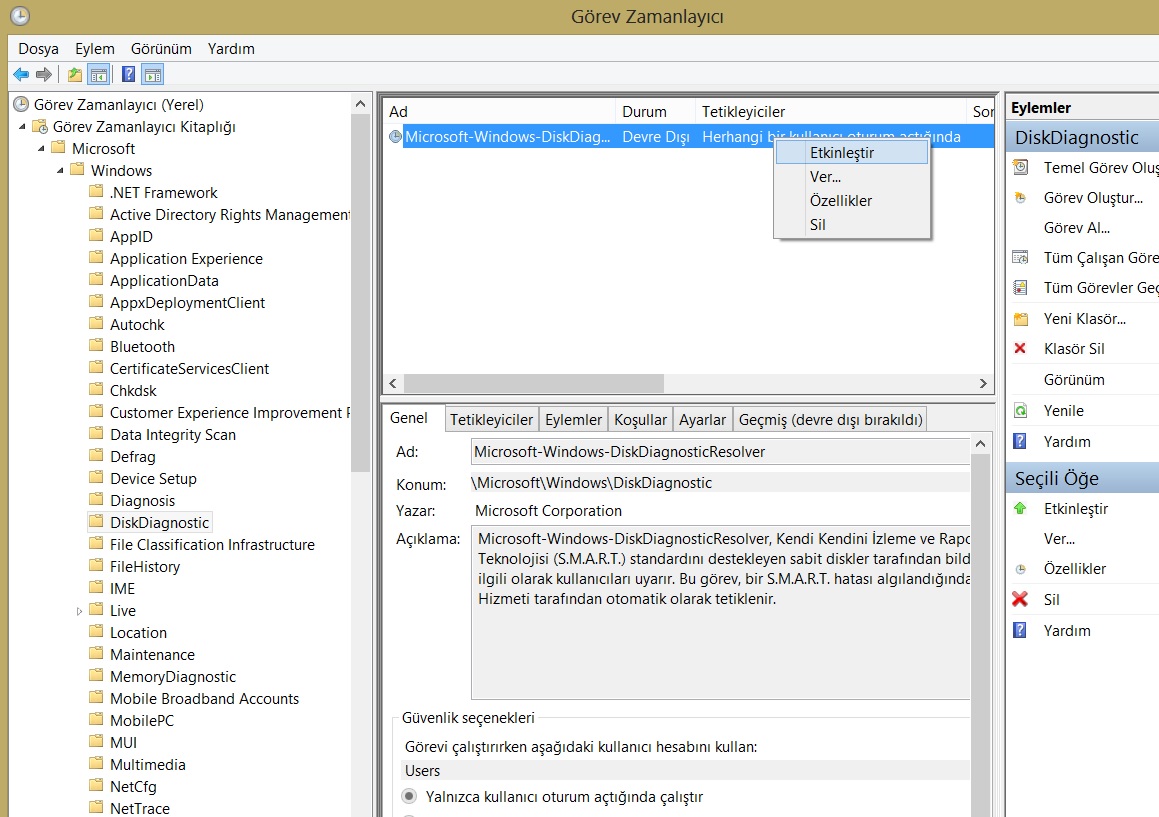Click the blue help toolbar icon
The image size is (1159, 817).
pyautogui.click(x=128, y=74)
